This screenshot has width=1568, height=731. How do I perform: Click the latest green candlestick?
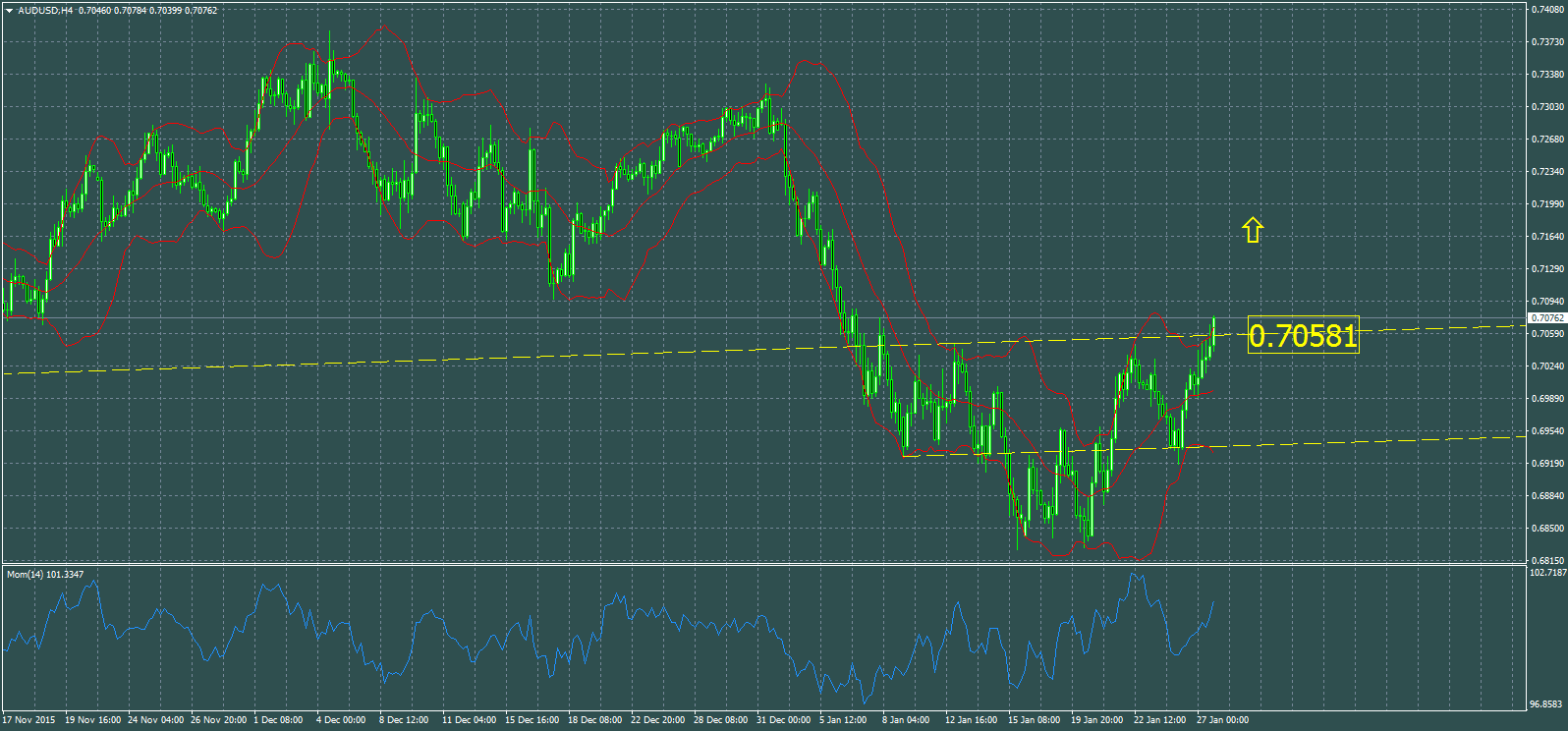pos(1214,332)
